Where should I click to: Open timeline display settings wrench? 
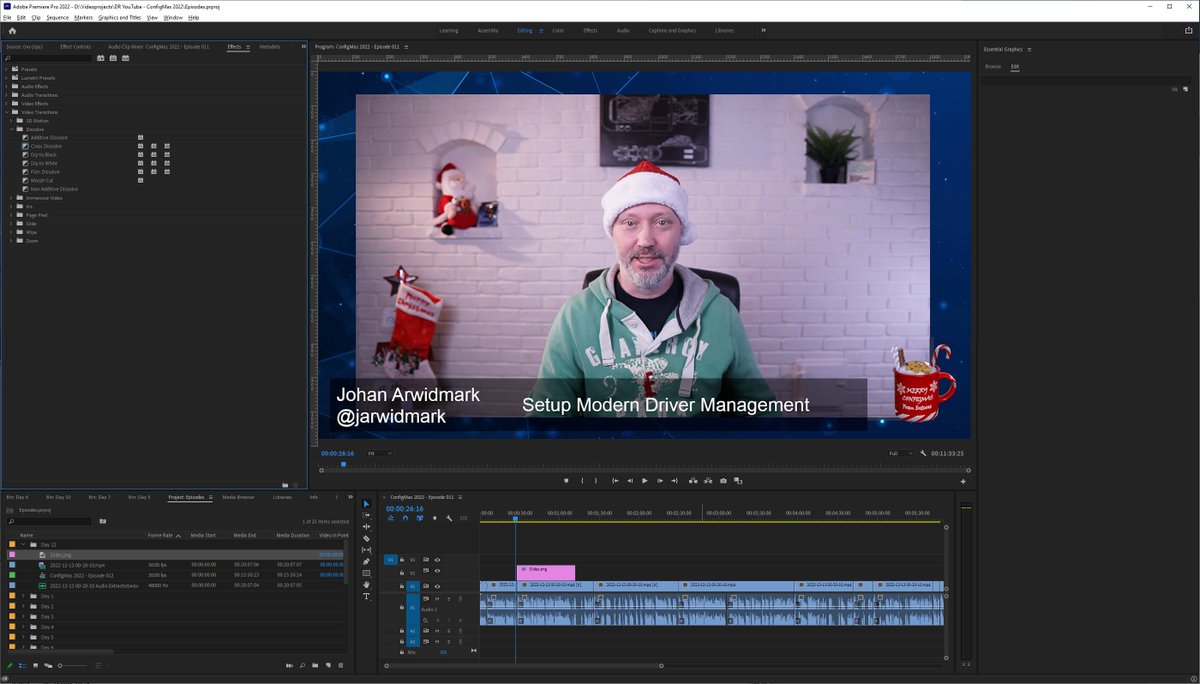449,518
